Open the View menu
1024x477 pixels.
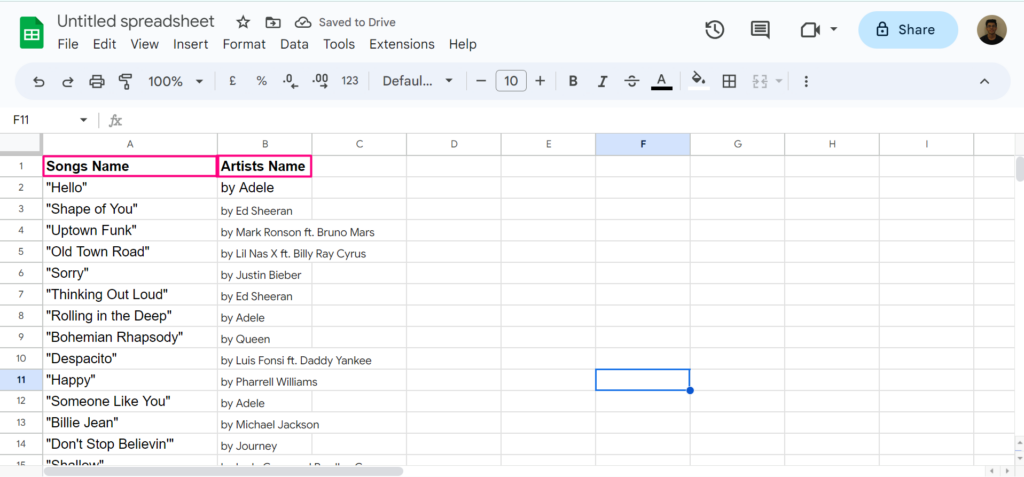point(144,44)
